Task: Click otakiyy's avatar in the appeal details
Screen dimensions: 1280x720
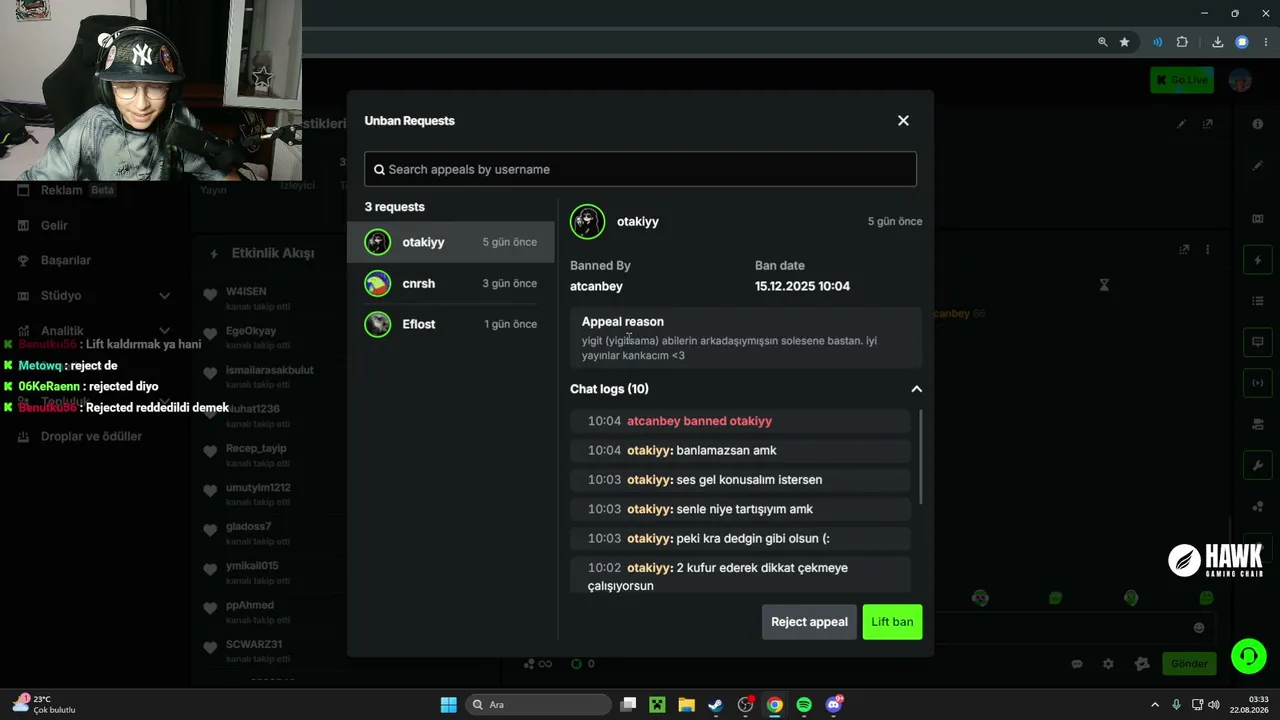Action: click(x=588, y=222)
